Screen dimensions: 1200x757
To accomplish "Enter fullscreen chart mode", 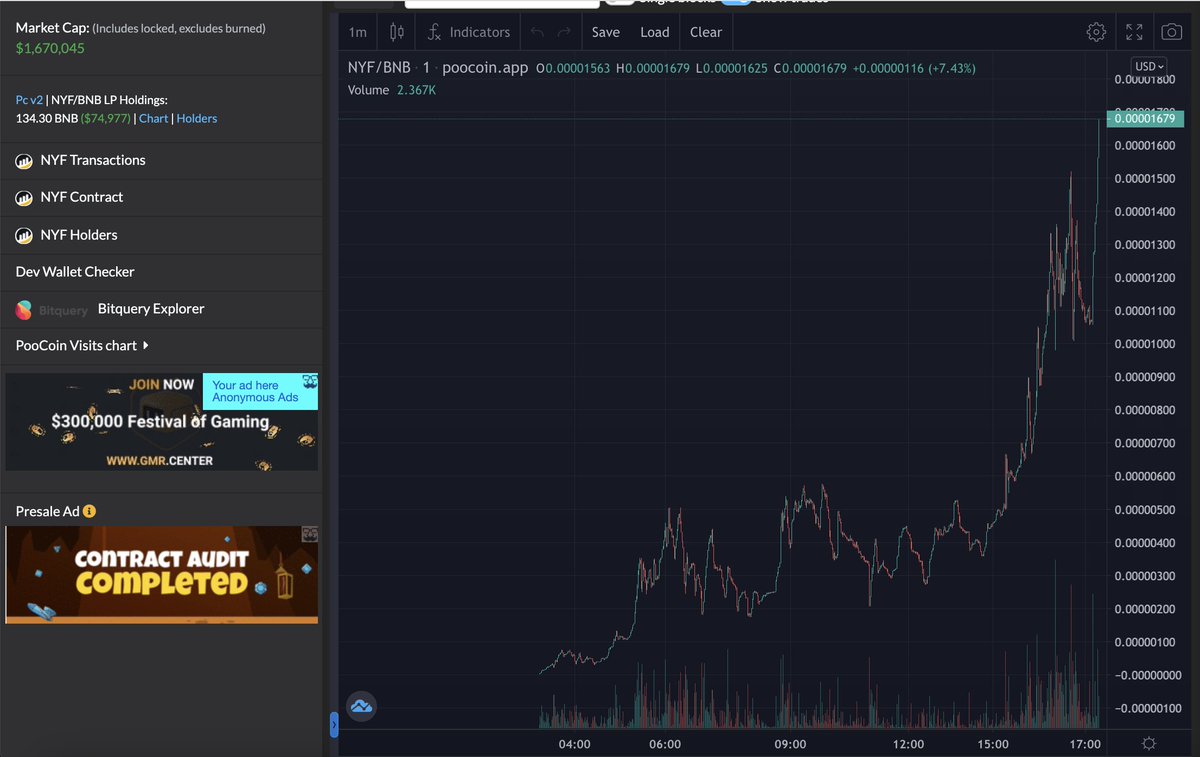I will click(x=1134, y=32).
